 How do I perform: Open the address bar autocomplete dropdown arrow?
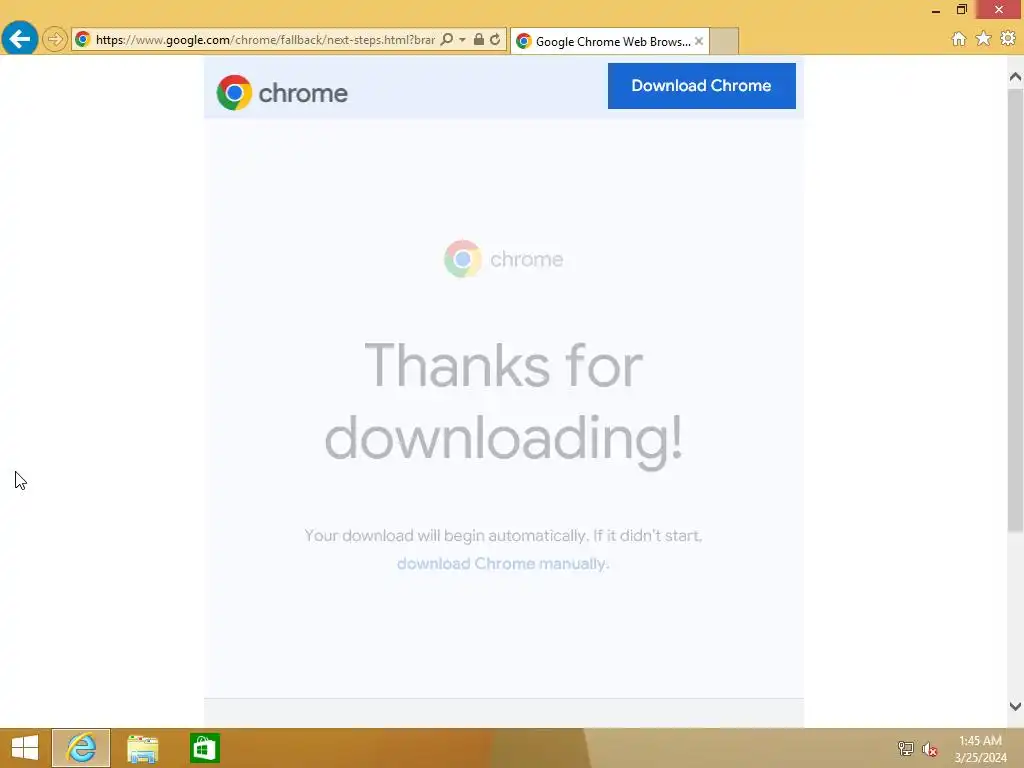462,39
